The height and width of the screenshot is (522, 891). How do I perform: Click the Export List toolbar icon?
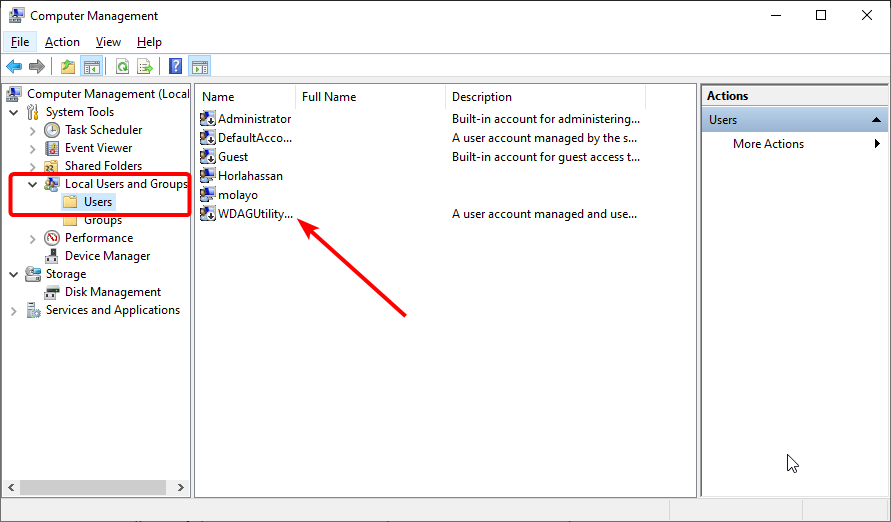(145, 66)
